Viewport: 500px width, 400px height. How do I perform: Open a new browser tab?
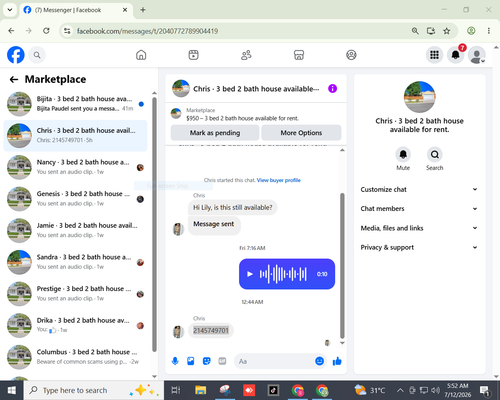click(143, 10)
